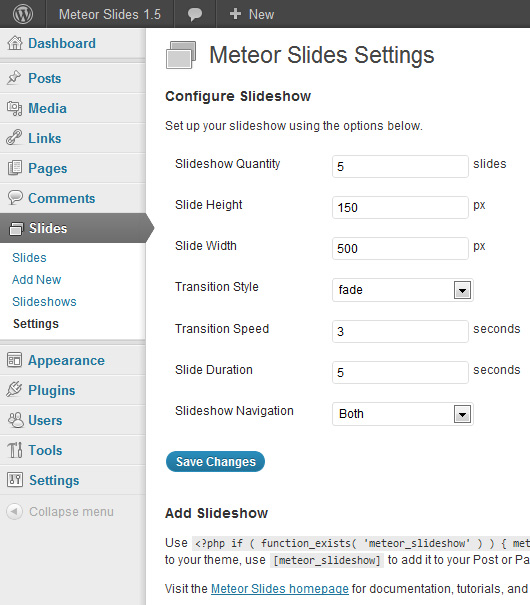530x605 pixels.
Task: Click the WordPress logo icon
Action: 23,14
